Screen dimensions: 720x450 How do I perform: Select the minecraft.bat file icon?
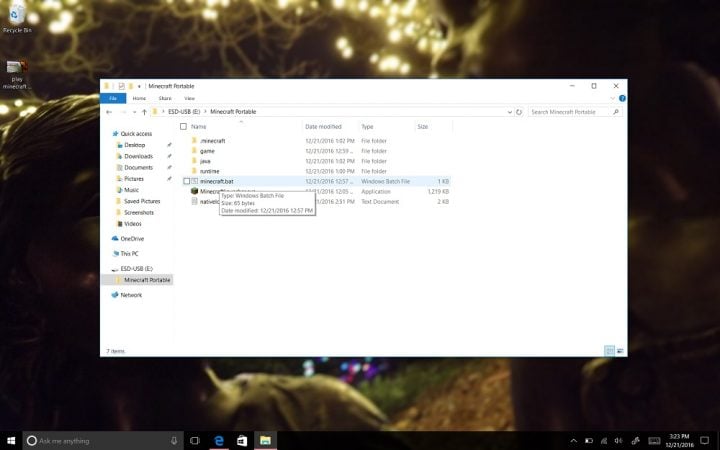(195, 181)
